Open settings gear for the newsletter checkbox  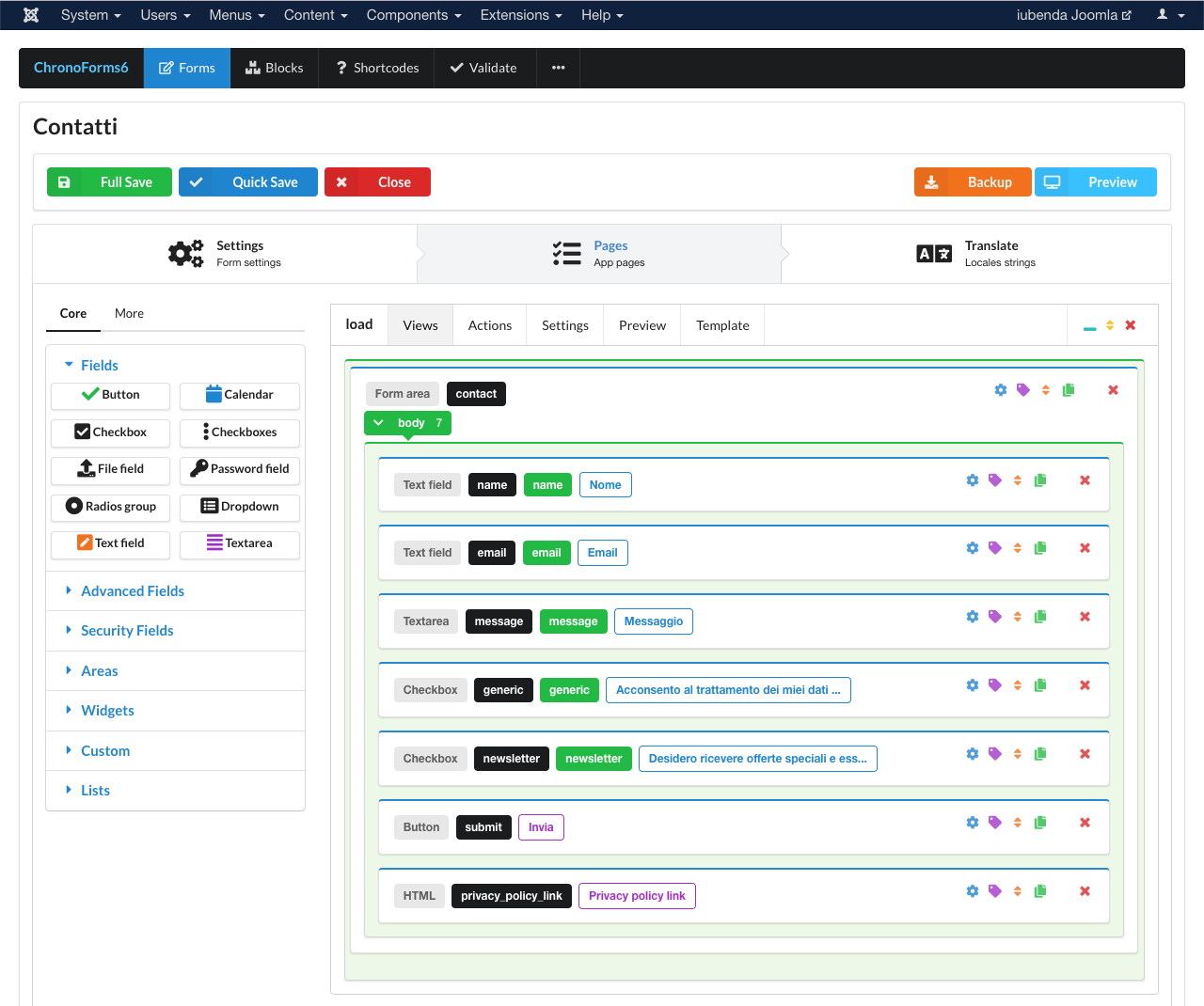click(x=972, y=753)
